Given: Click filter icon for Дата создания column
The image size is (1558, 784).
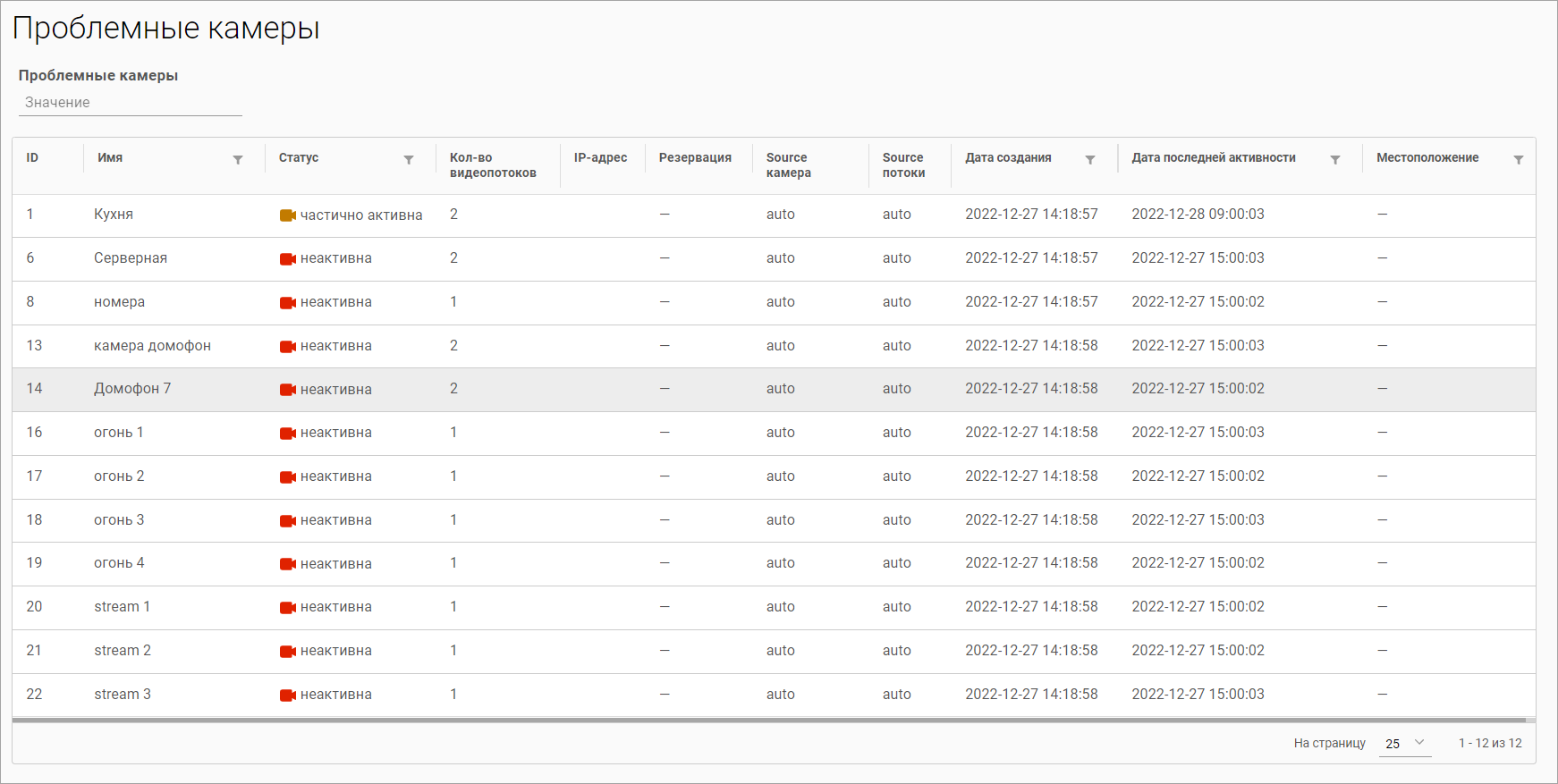Looking at the screenshot, I should [1090, 160].
